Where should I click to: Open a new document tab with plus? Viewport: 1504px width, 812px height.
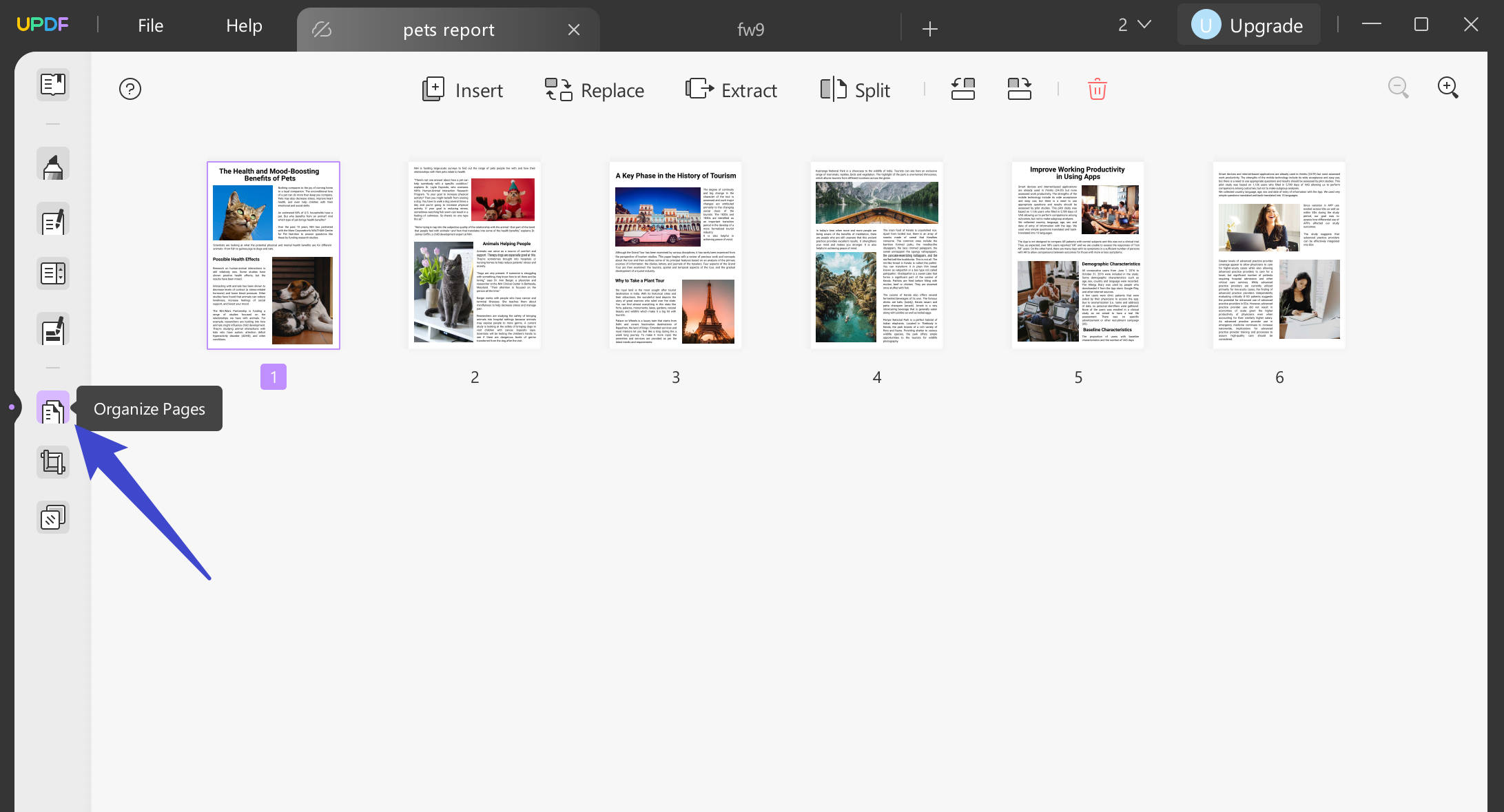pos(929,29)
